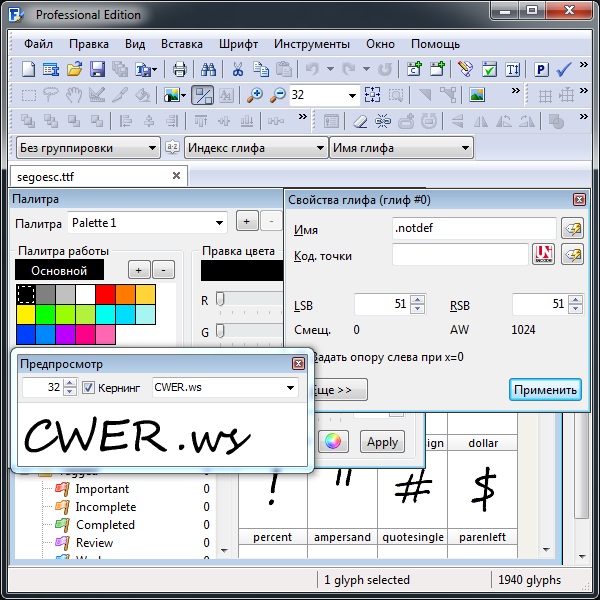The width and height of the screenshot is (600, 600).
Task: Click the Save disk icon
Action: [x=97, y=69]
